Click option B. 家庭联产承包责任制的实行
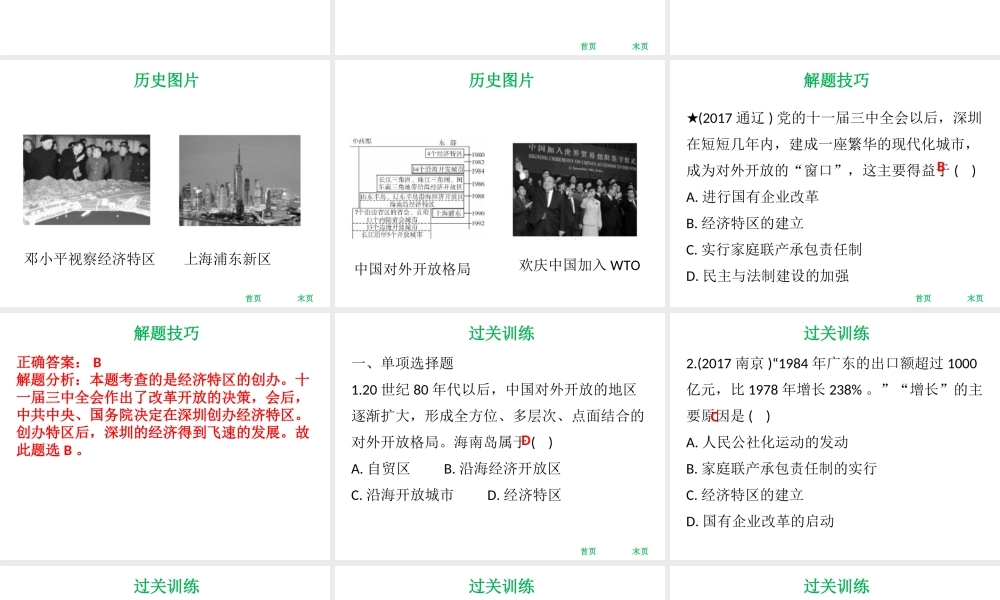Viewport: 1000px width, 600px height. 781,469
